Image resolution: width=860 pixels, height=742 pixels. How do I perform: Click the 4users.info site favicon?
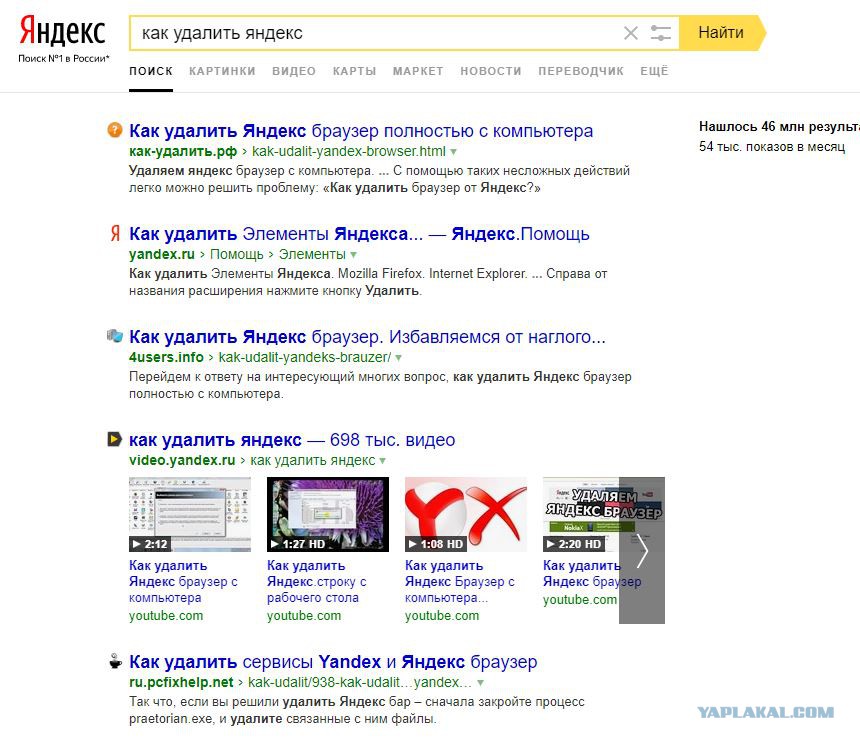click(x=115, y=337)
